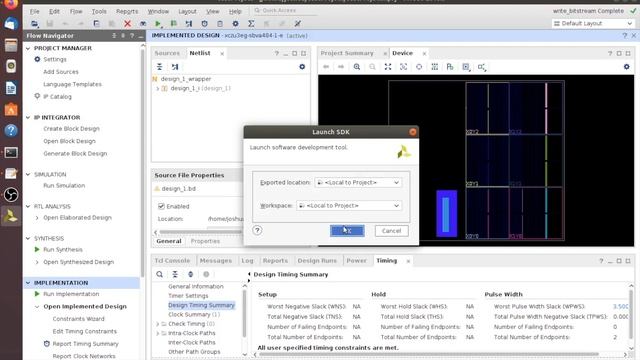Viewport: 640px width, 360px height.
Task: Click the zoom-to-selection icon in Device toolbar
Action: click(x=403, y=67)
